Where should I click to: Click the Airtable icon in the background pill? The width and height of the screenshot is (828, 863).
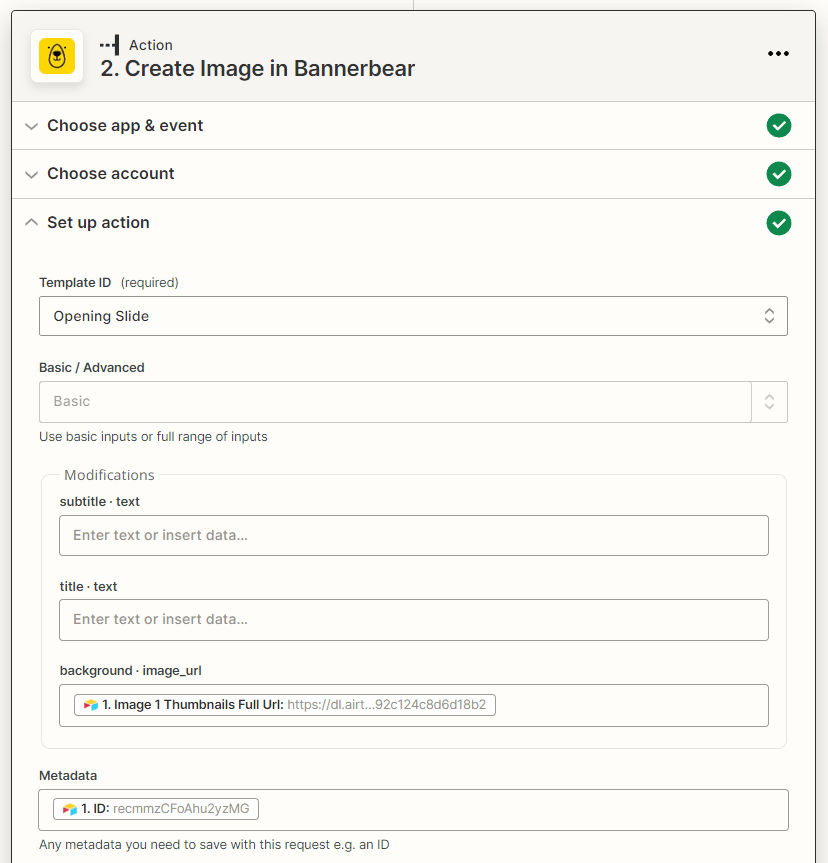(88, 704)
